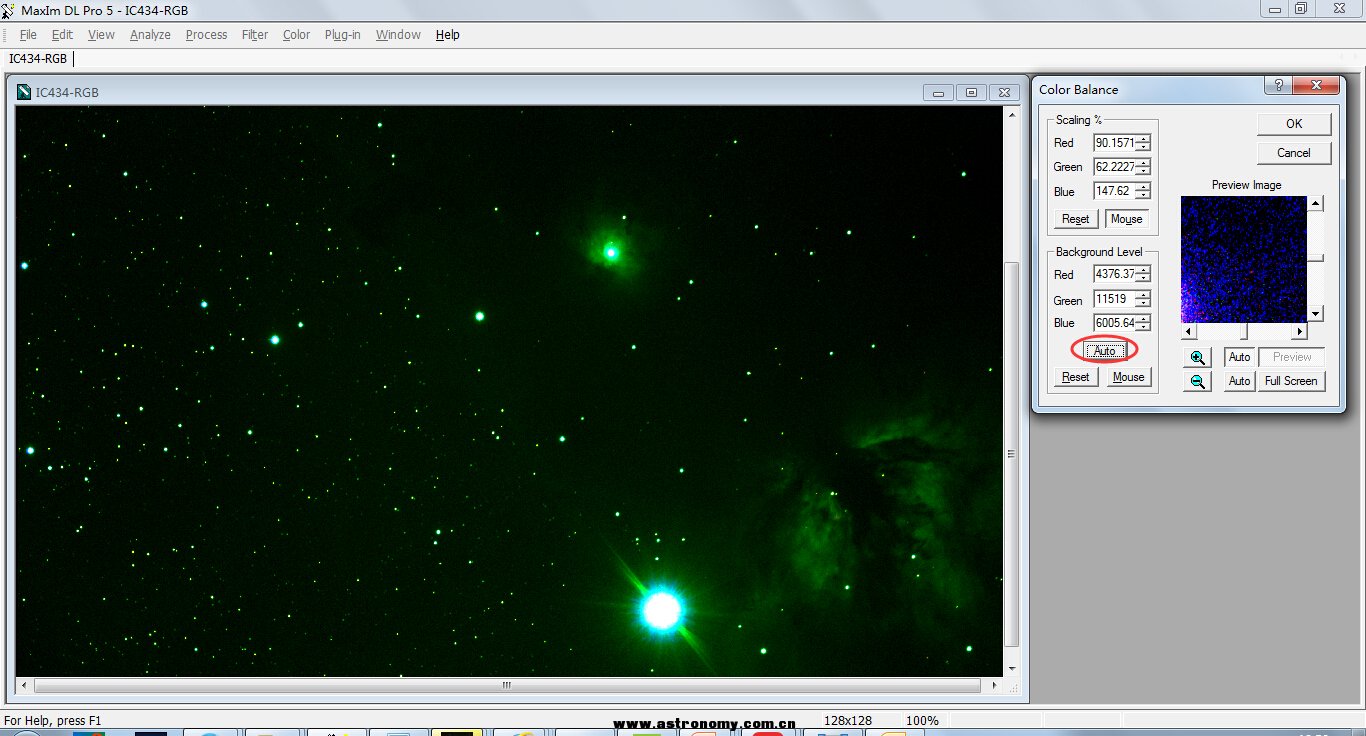Click 'For Help, press F1' status text
This screenshot has height=736, width=1366.
(53, 720)
